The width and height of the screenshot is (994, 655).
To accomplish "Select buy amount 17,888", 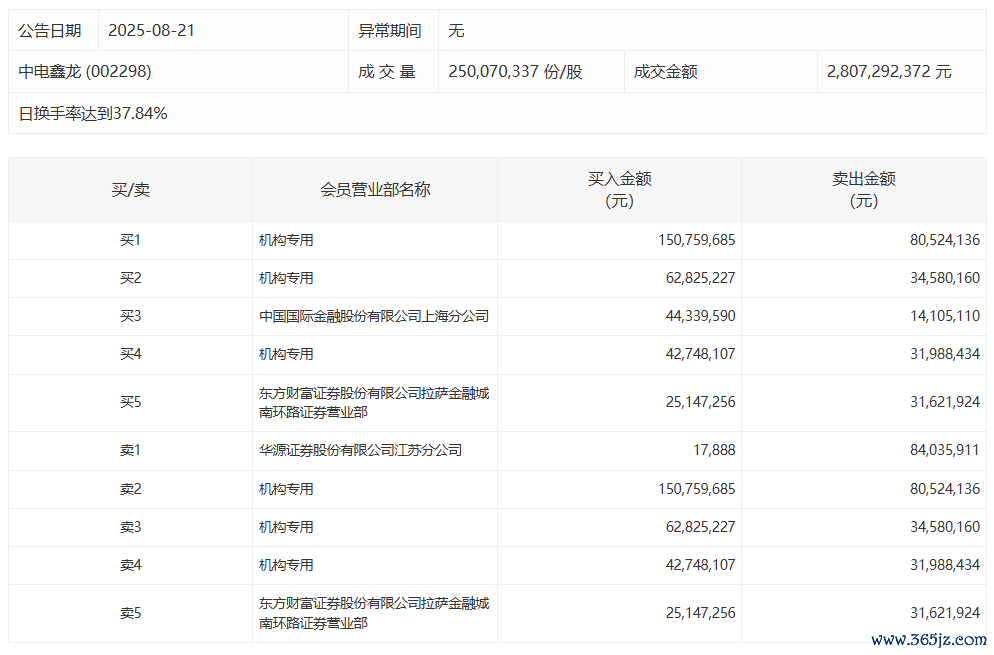I will click(714, 451).
